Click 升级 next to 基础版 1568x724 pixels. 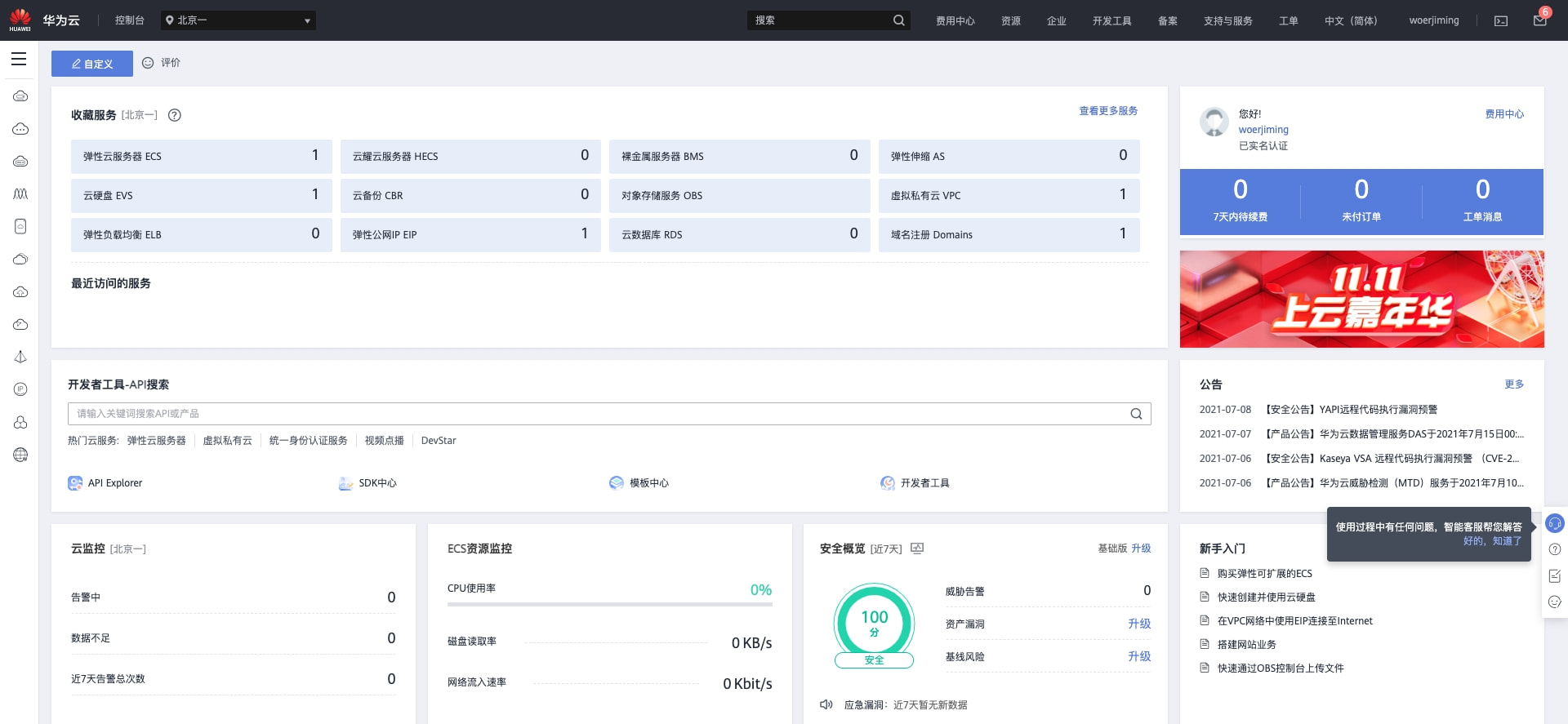1141,549
